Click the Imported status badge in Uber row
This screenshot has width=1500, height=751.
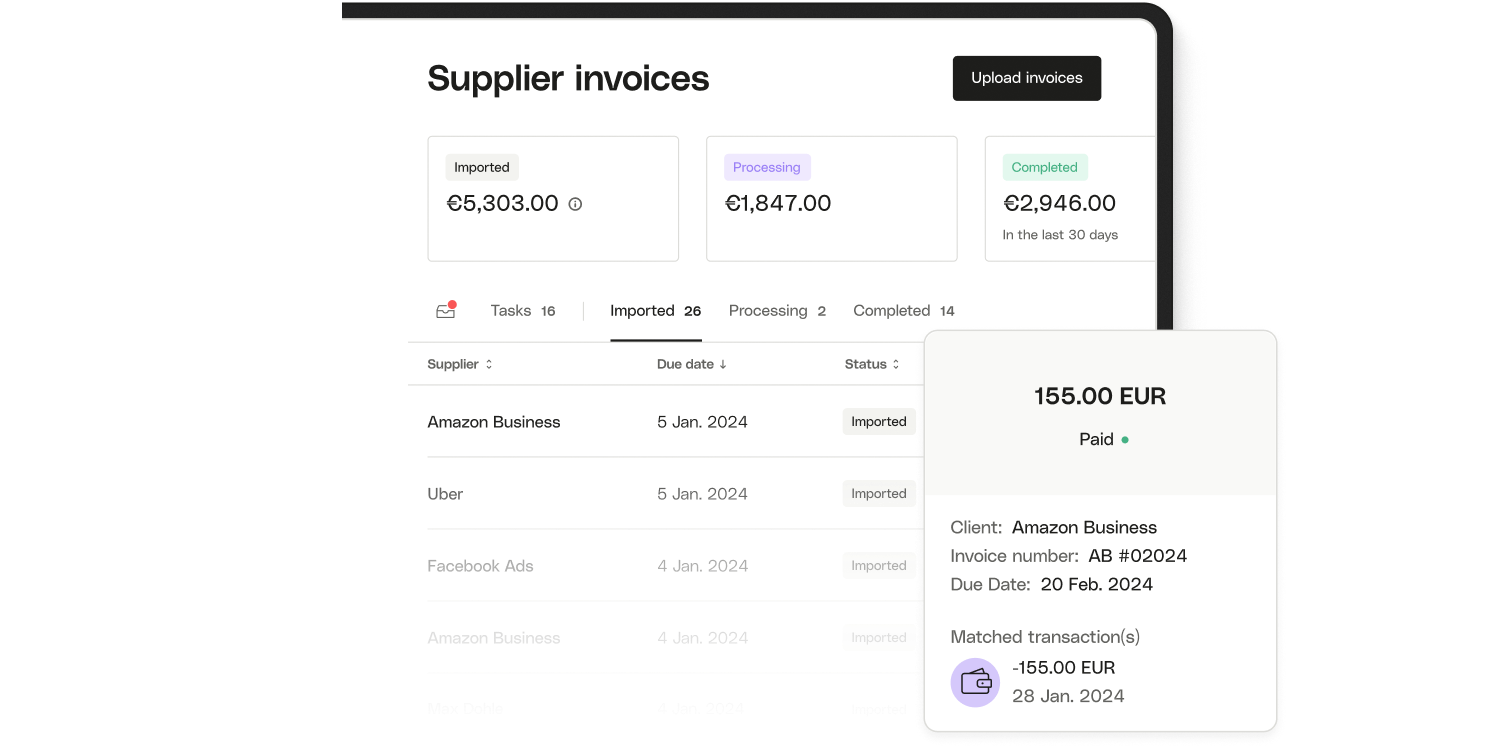(879, 494)
